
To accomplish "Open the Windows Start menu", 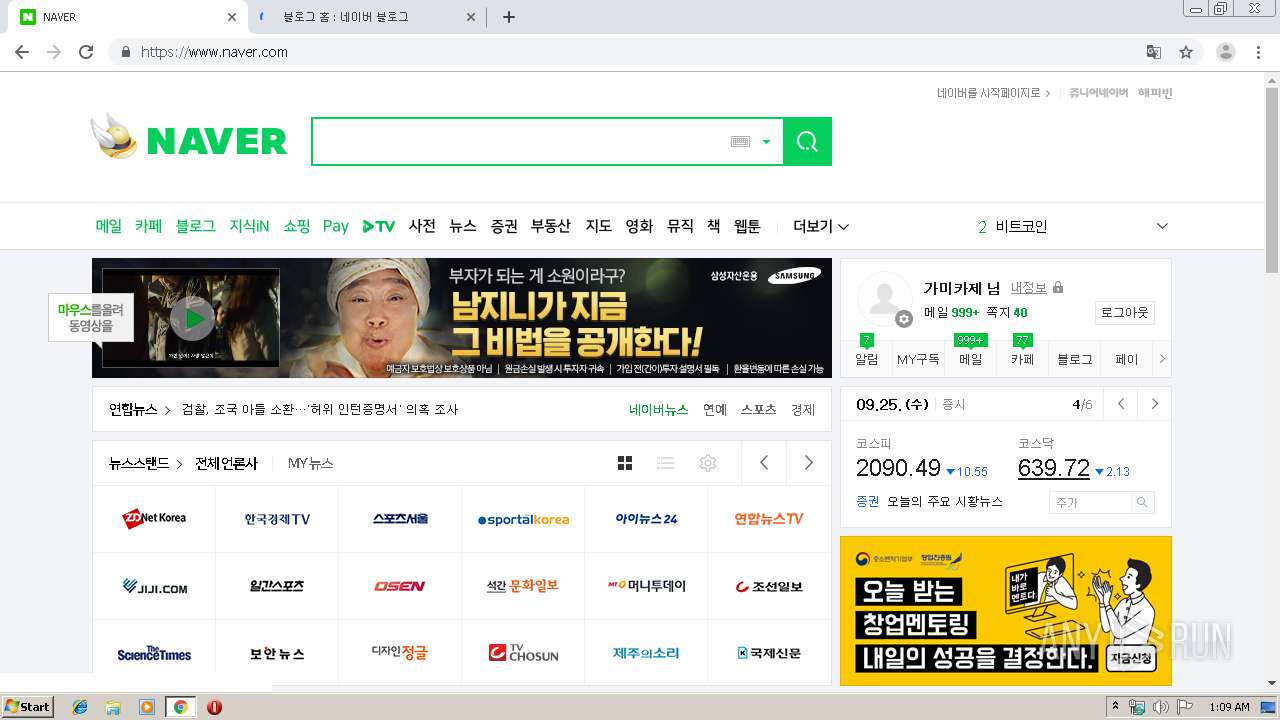I will pyautogui.click(x=28, y=707).
